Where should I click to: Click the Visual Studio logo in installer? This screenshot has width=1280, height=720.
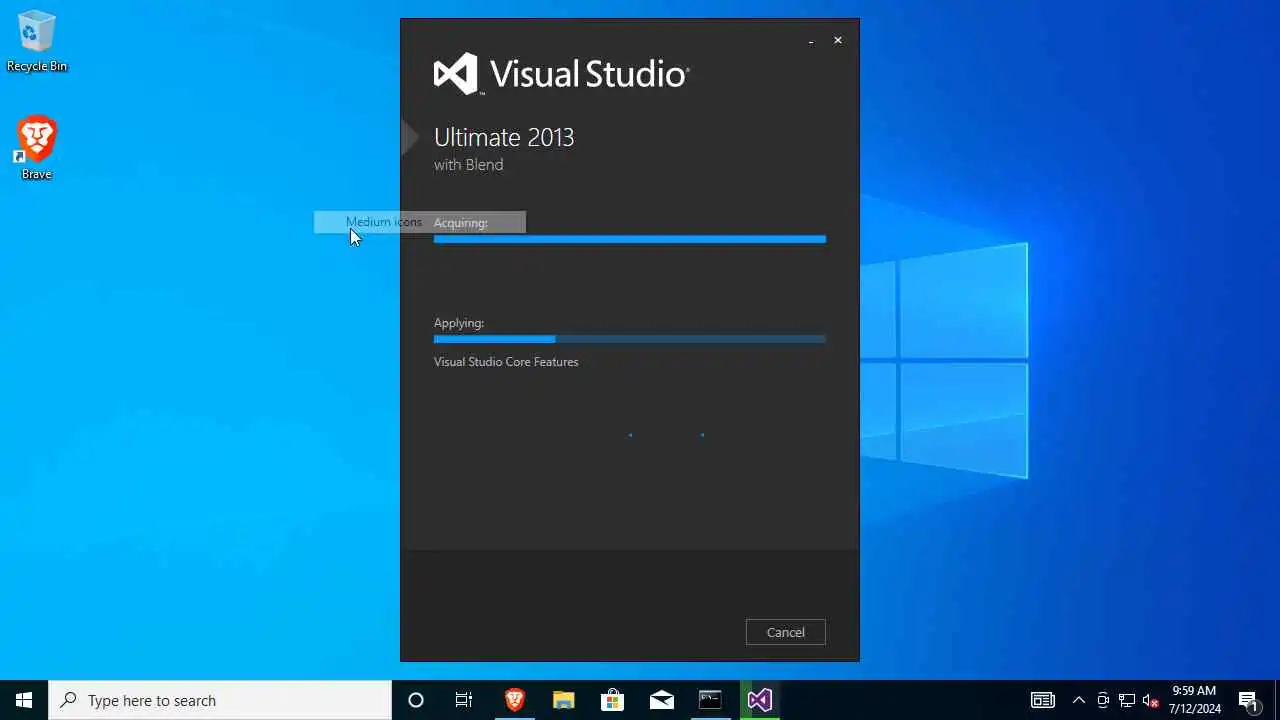point(561,74)
